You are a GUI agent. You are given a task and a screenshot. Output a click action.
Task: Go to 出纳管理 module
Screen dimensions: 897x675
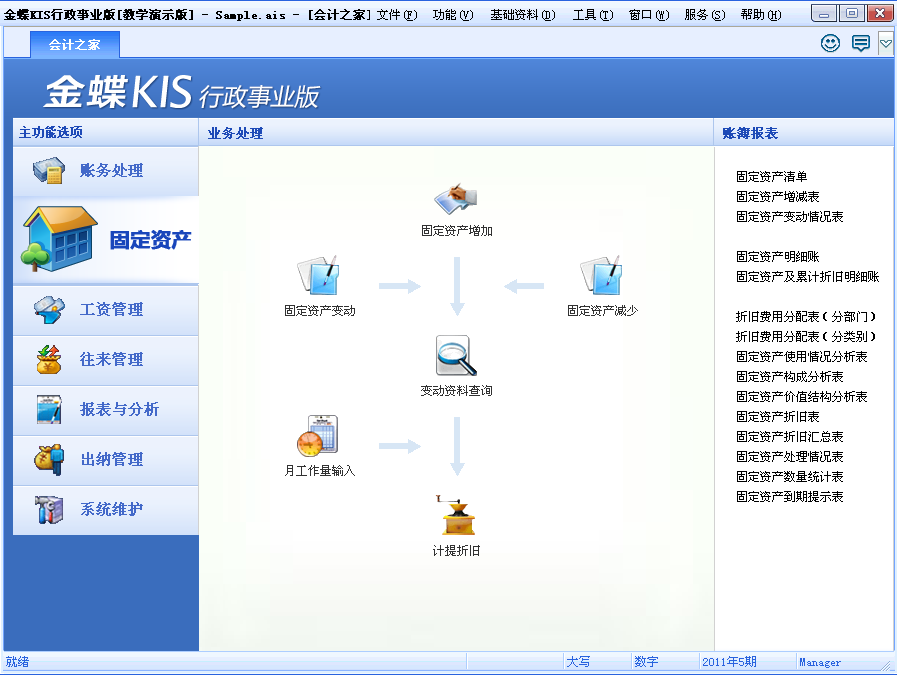106,459
